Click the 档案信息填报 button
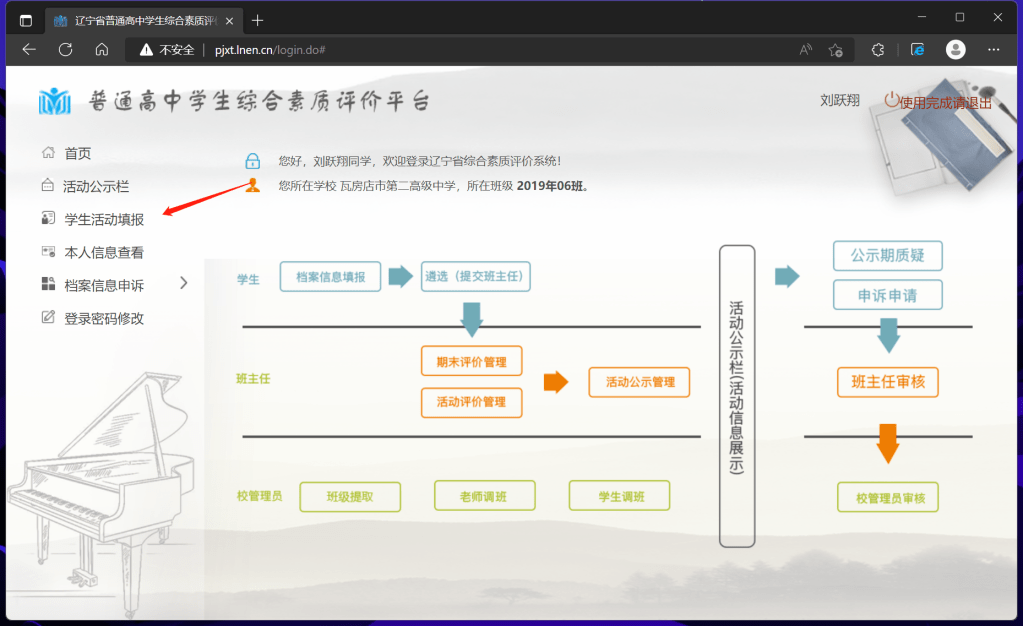 tap(331, 277)
